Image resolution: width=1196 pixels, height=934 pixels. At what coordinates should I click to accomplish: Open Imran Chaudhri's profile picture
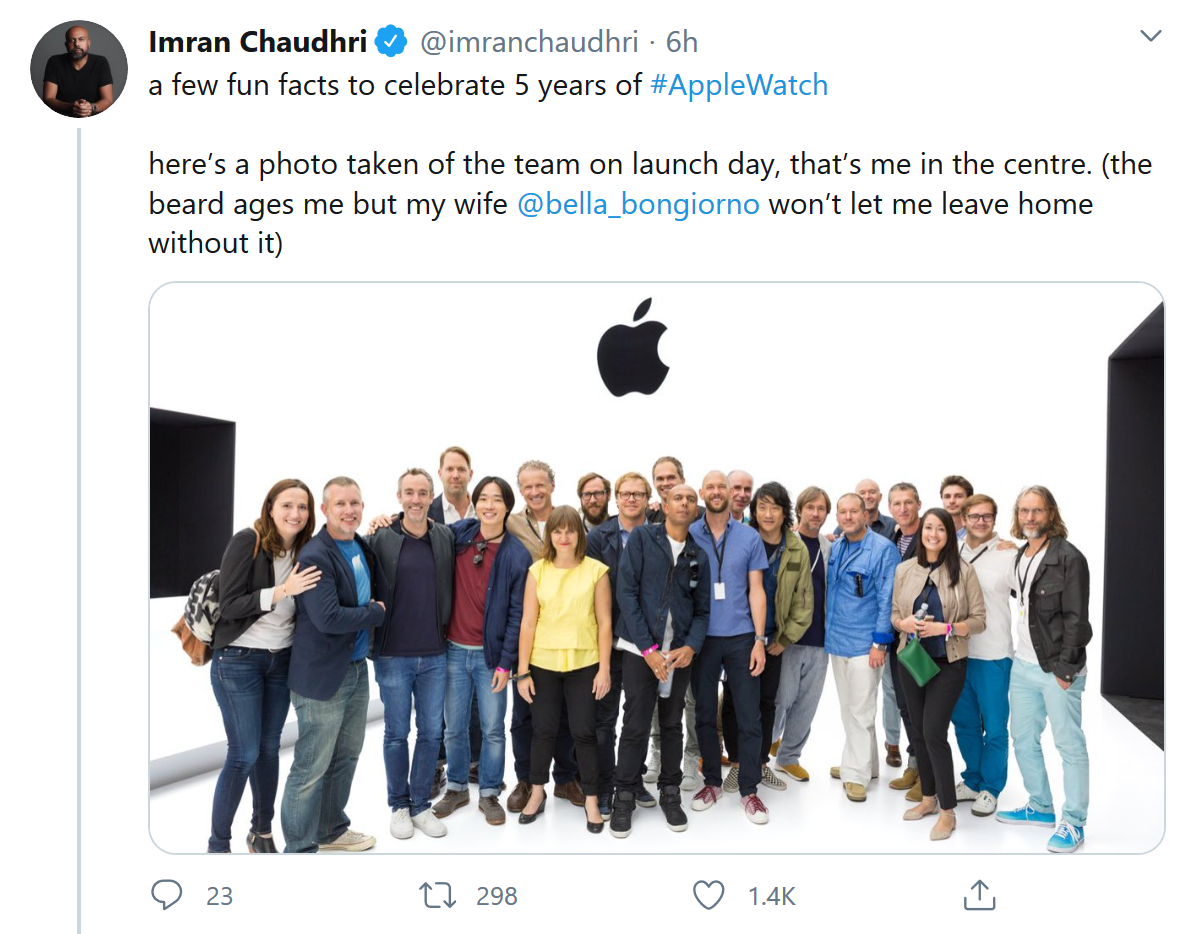click(79, 68)
